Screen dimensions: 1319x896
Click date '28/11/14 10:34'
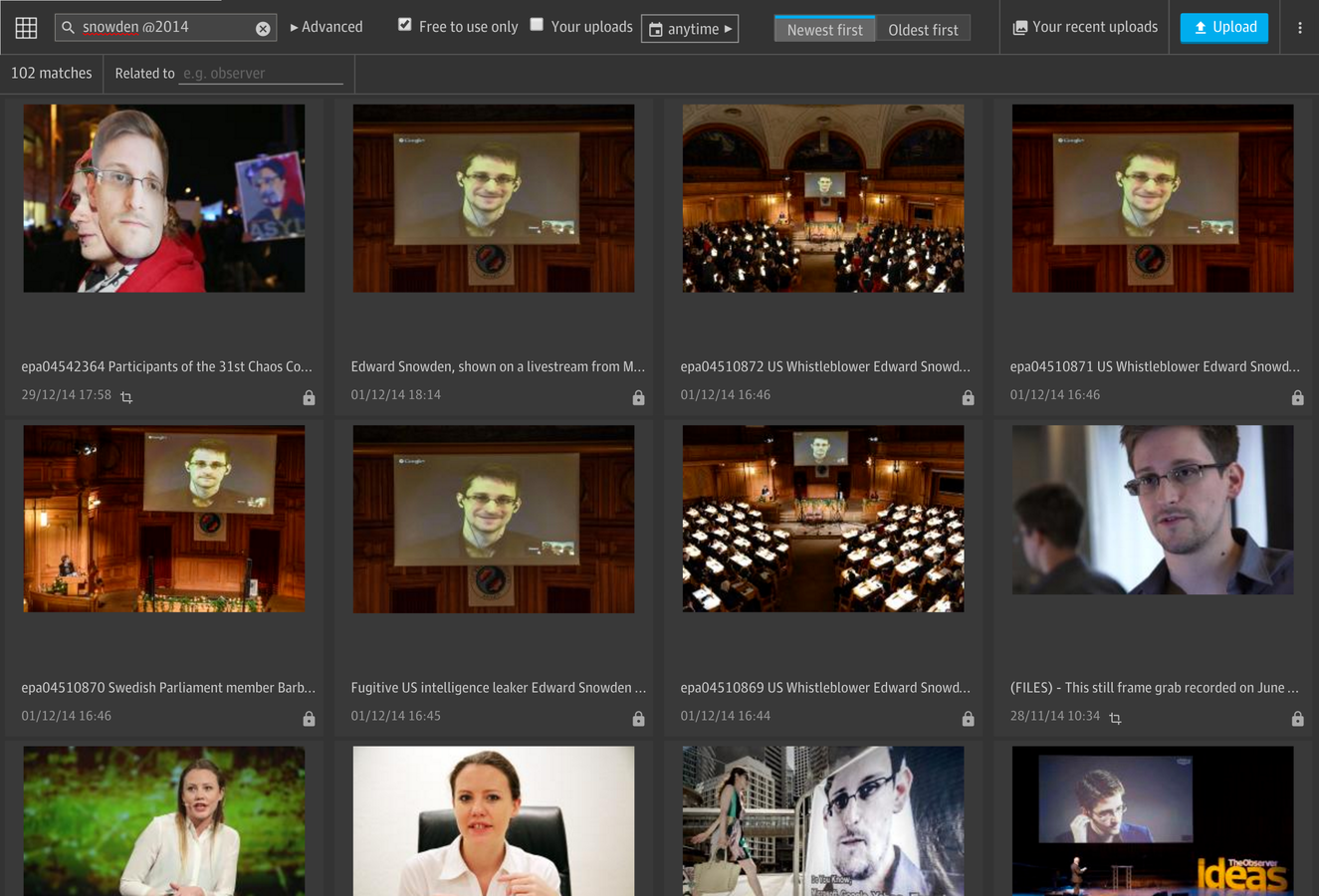[1055, 716]
